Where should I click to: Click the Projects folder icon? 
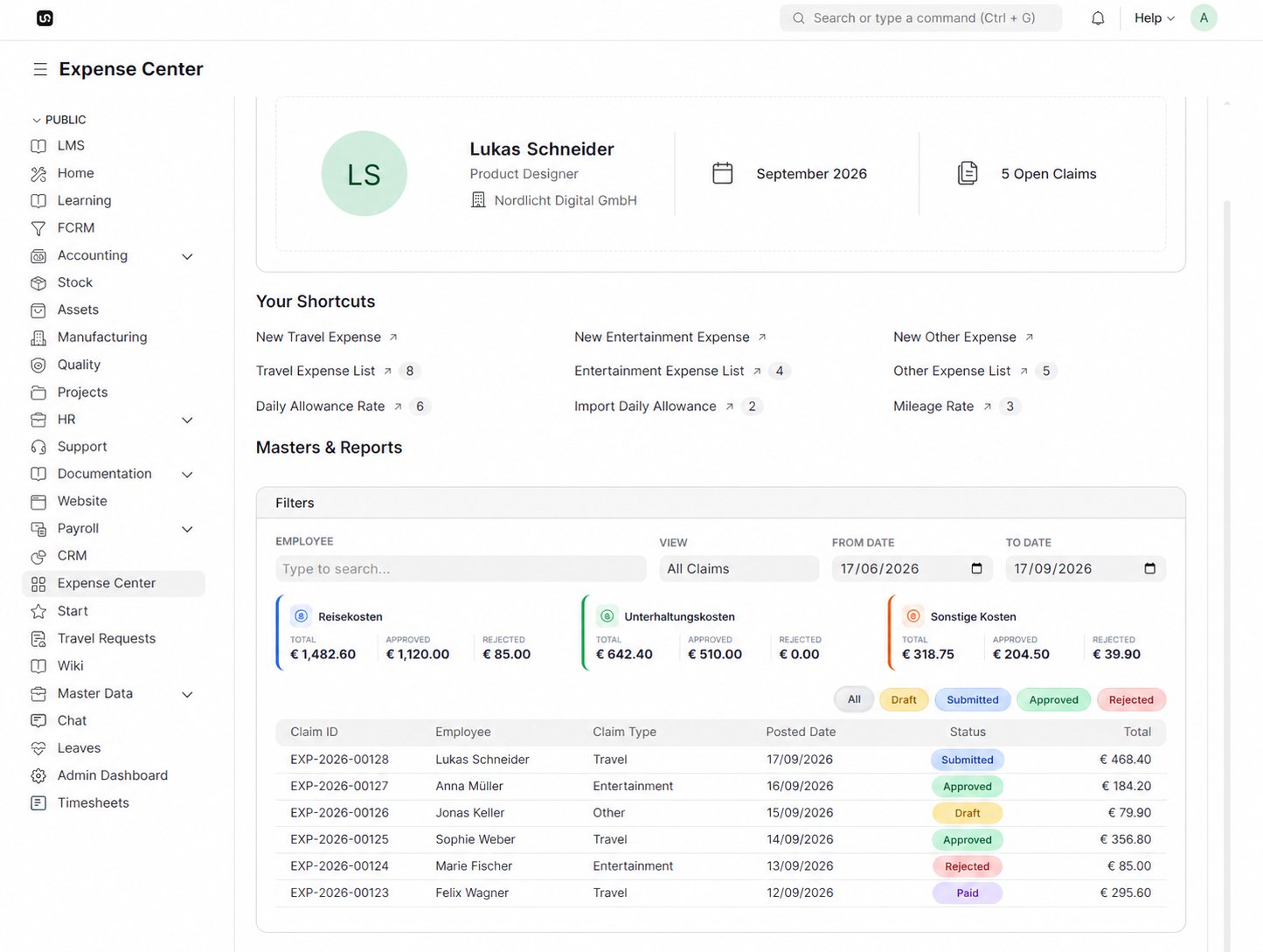click(38, 393)
